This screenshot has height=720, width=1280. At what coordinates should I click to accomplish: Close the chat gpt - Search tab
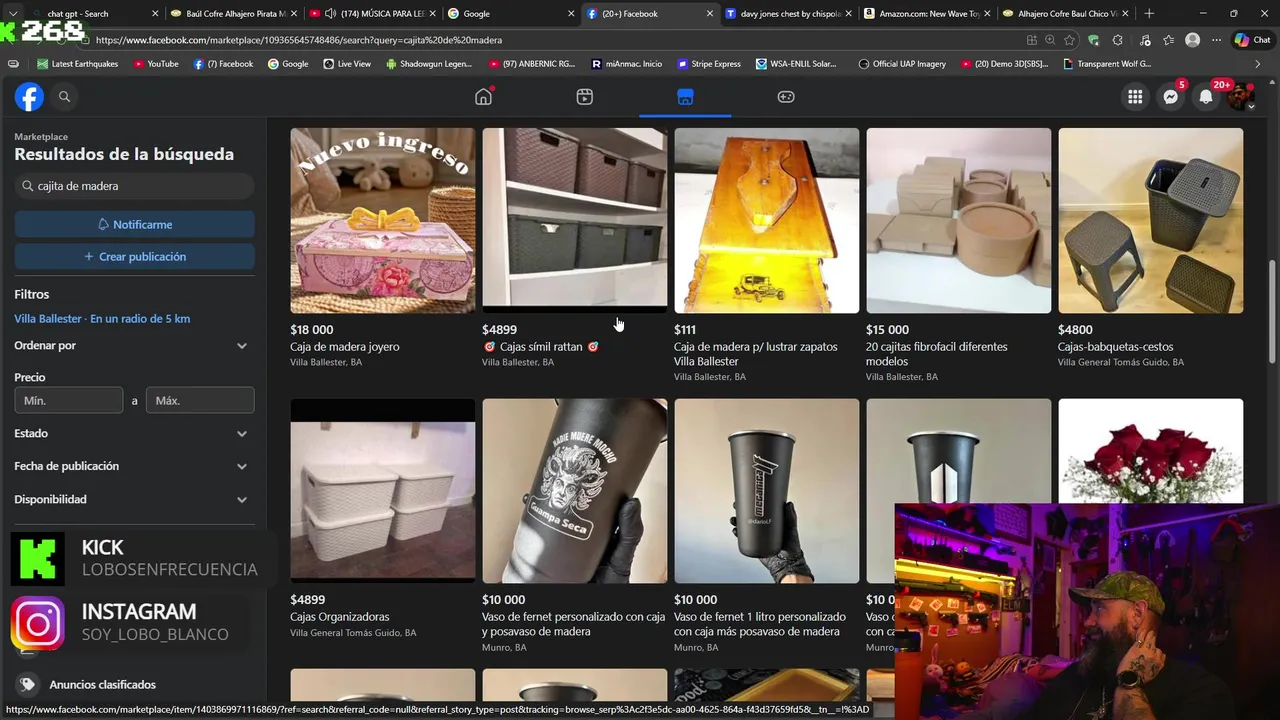pos(155,13)
